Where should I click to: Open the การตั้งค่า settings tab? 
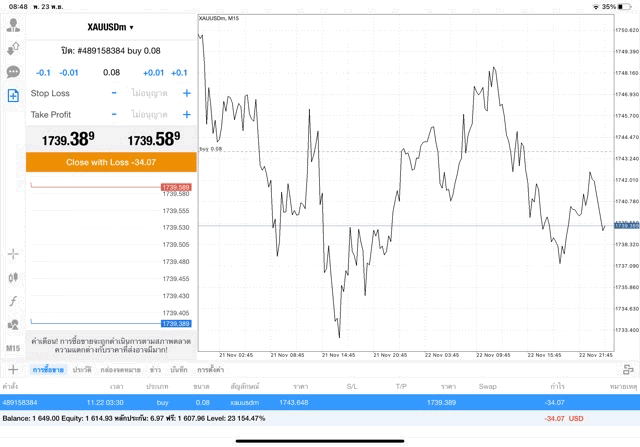209,370
